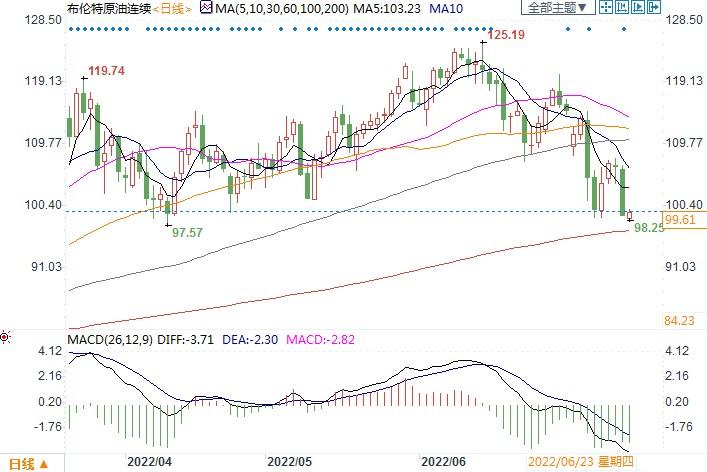This screenshot has width=707, height=472.
Task: Click the 119.74 peak price label
Action: click(106, 71)
